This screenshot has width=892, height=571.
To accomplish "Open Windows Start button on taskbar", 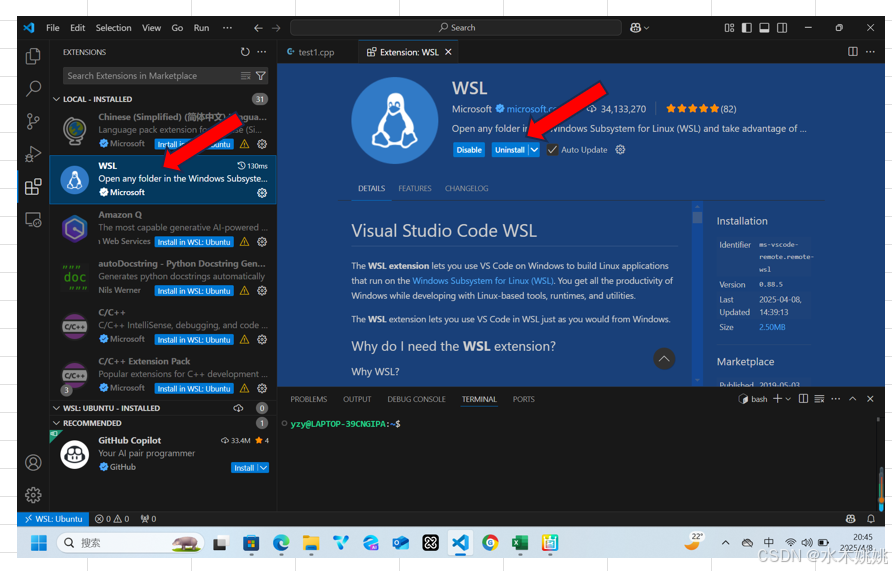I will [x=39, y=543].
